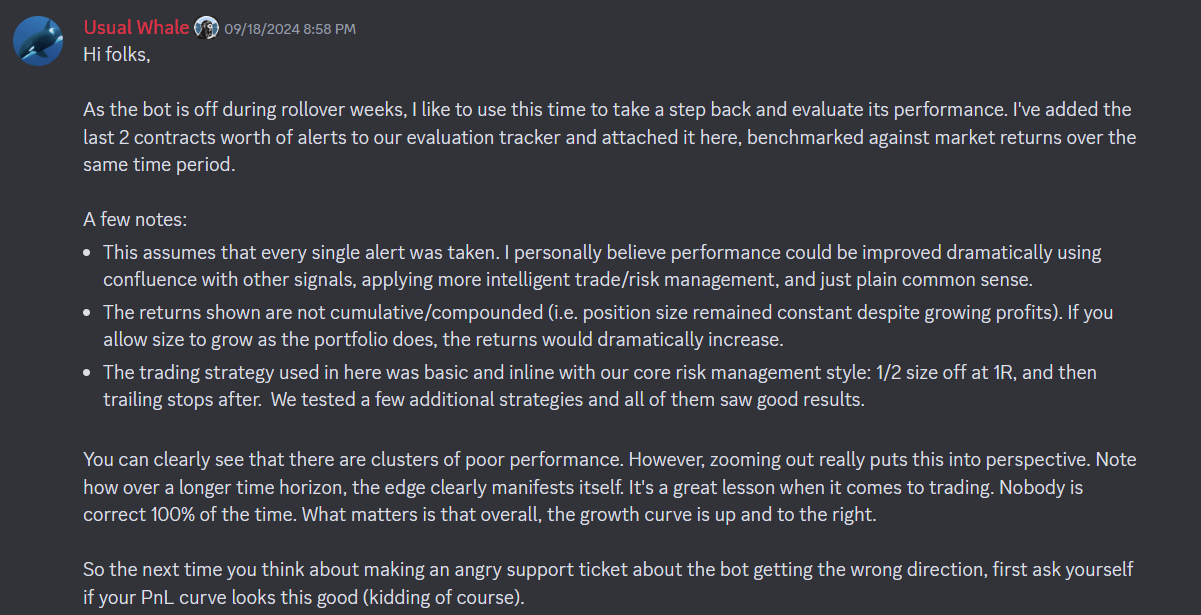Open Usual Whale's profile via the whale avatar
Screen dimensions: 1201x615
click(x=38, y=41)
